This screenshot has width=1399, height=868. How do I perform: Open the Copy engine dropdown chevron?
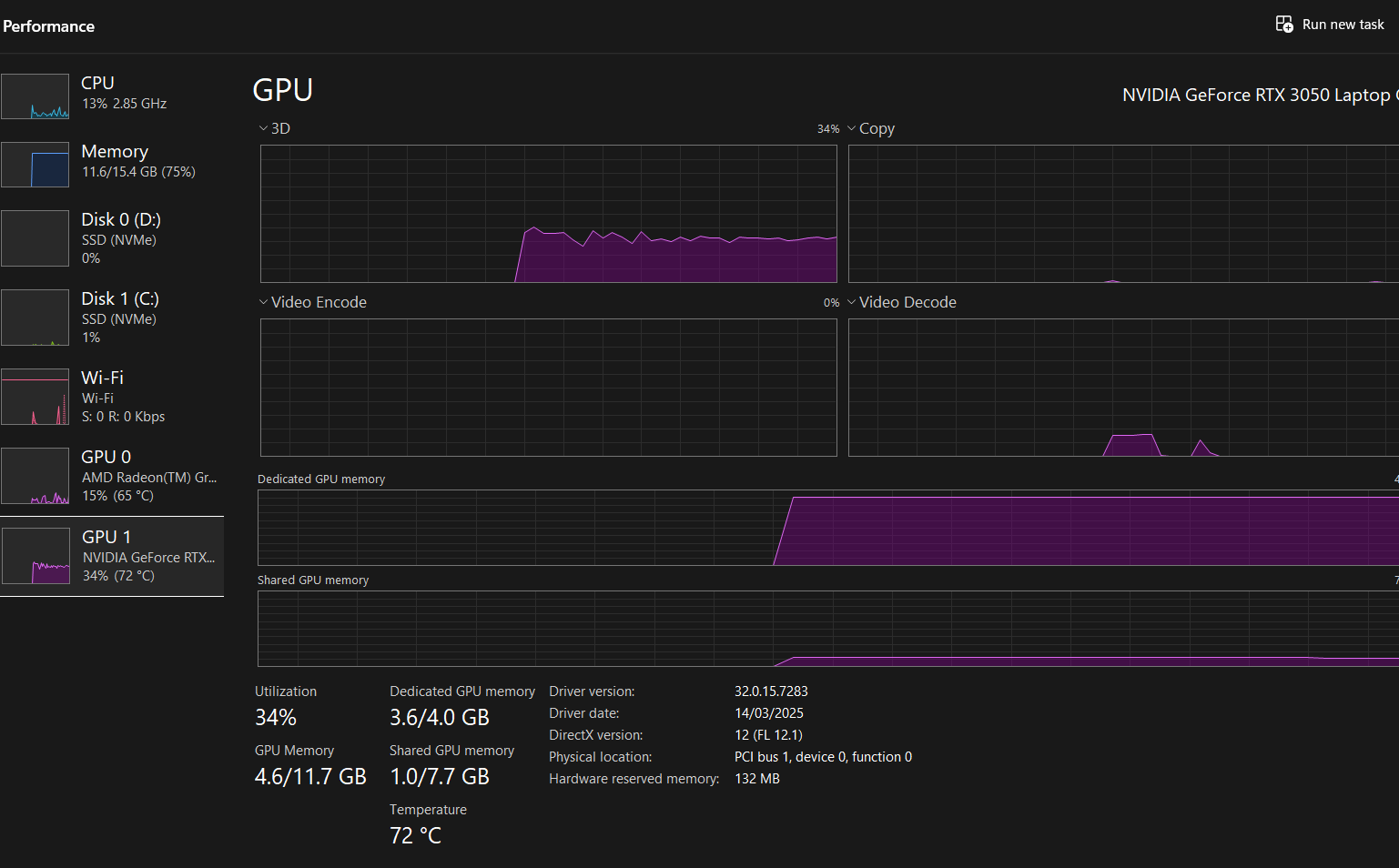pos(852,128)
